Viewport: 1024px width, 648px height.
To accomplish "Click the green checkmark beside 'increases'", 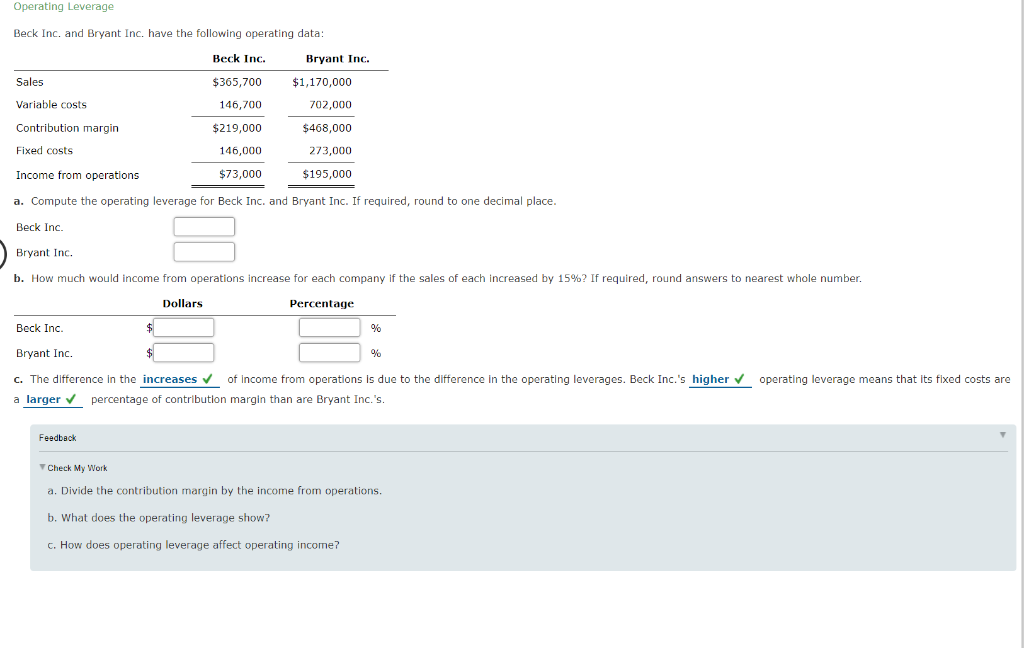I will [207, 378].
